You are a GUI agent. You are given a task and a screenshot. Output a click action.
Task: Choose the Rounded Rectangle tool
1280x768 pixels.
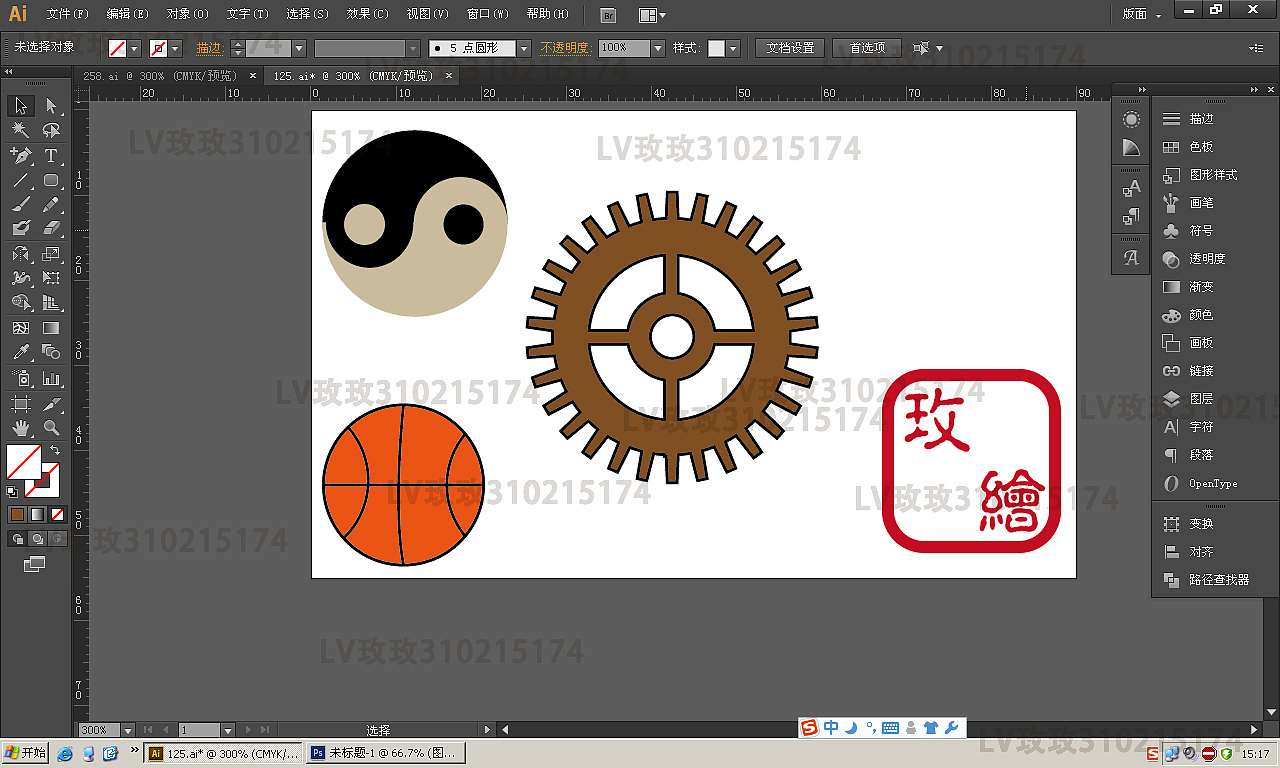click(x=51, y=181)
